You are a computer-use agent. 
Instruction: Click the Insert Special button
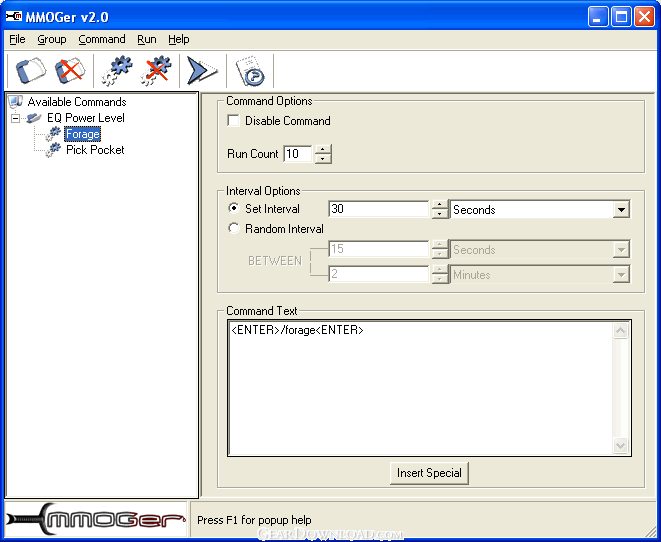coord(429,473)
